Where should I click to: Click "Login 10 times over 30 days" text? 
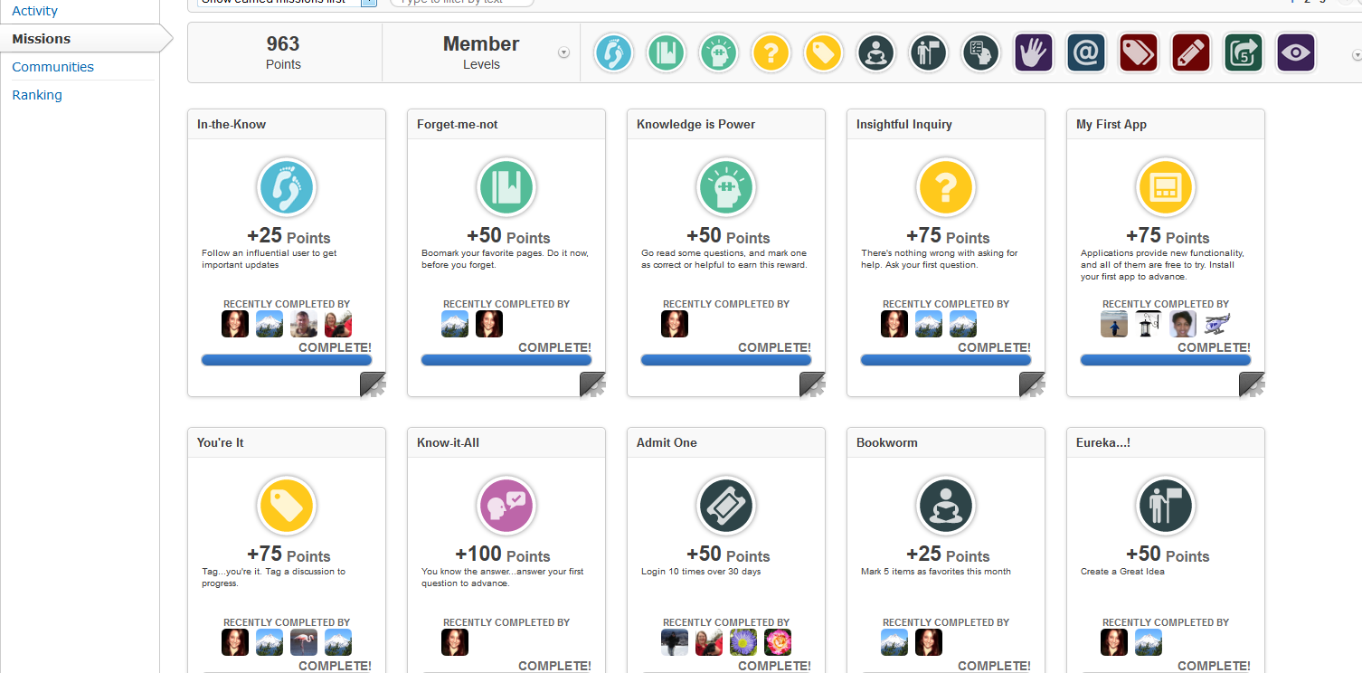(x=701, y=572)
